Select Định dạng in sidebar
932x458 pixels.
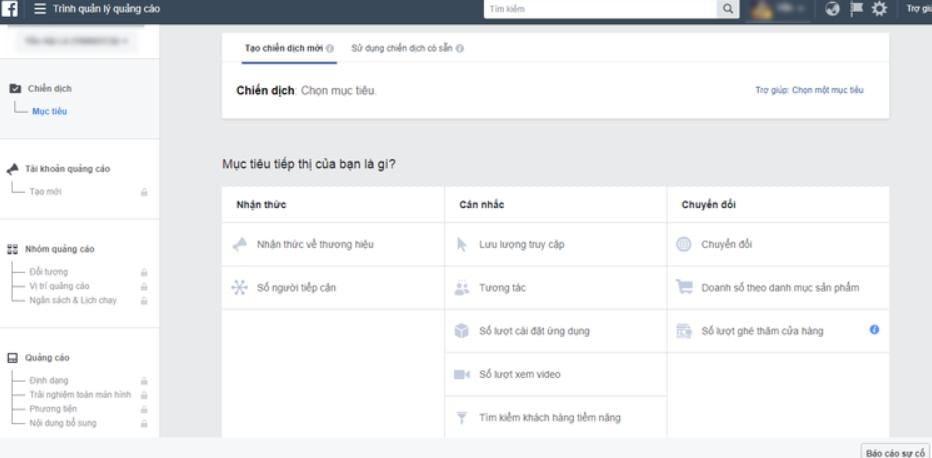pos(48,381)
